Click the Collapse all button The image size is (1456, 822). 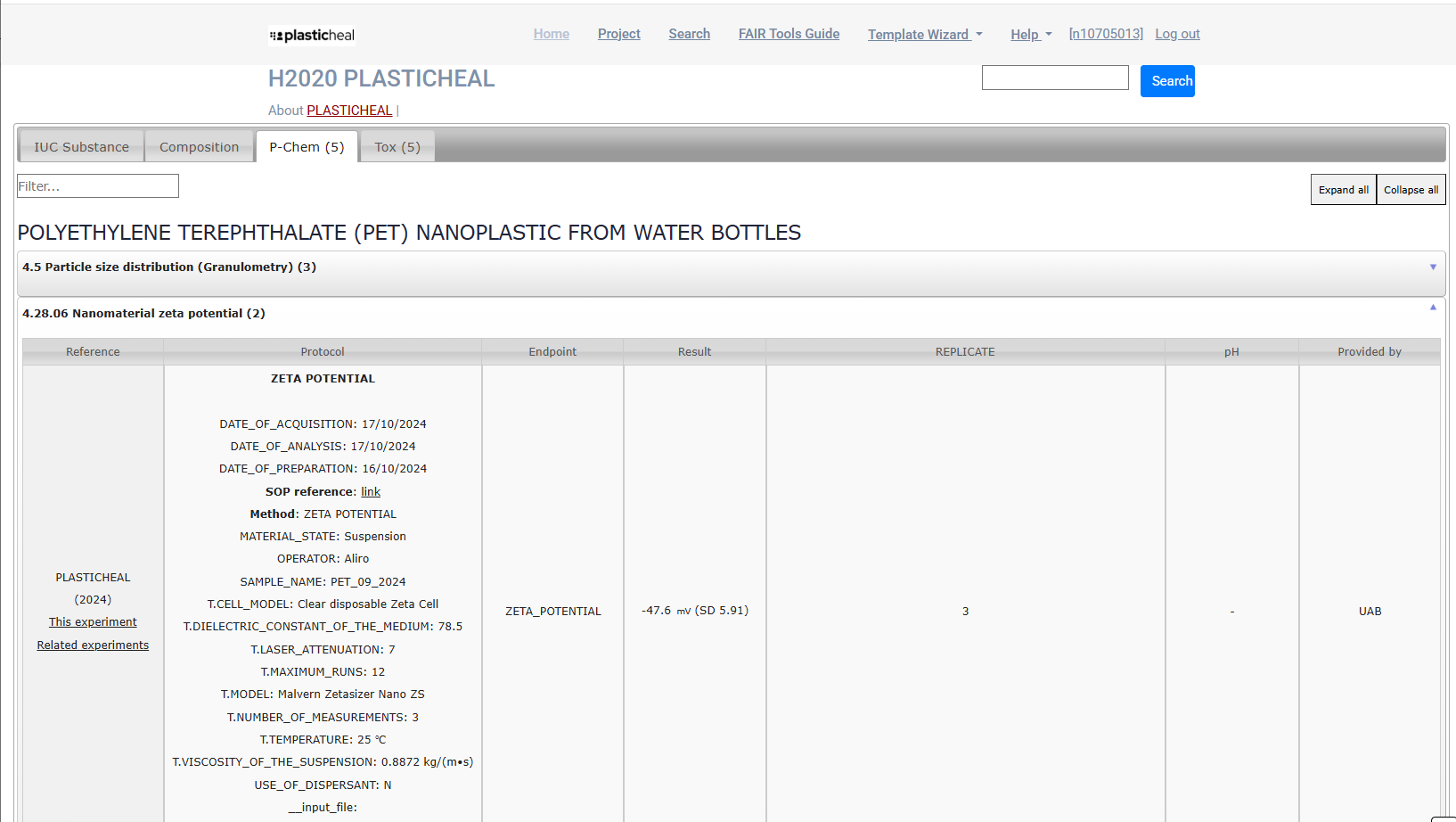pos(1411,190)
